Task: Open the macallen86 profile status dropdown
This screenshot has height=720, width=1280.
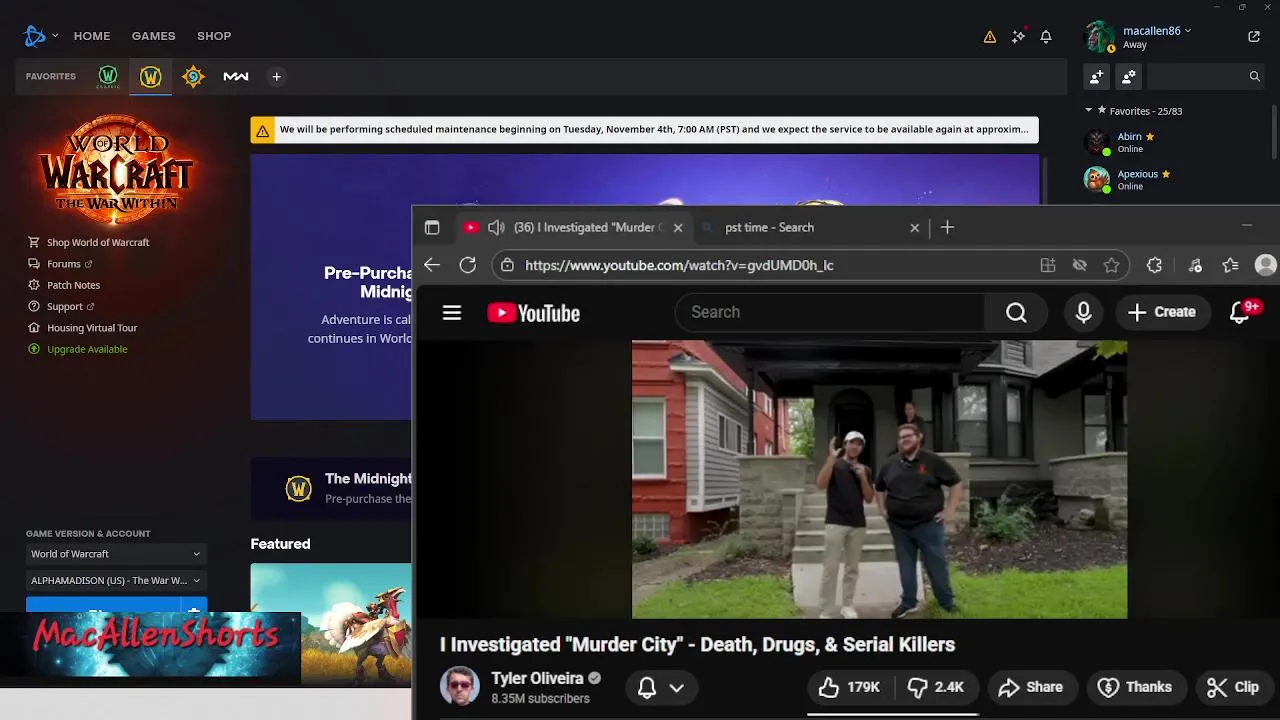Action: pos(1157,31)
